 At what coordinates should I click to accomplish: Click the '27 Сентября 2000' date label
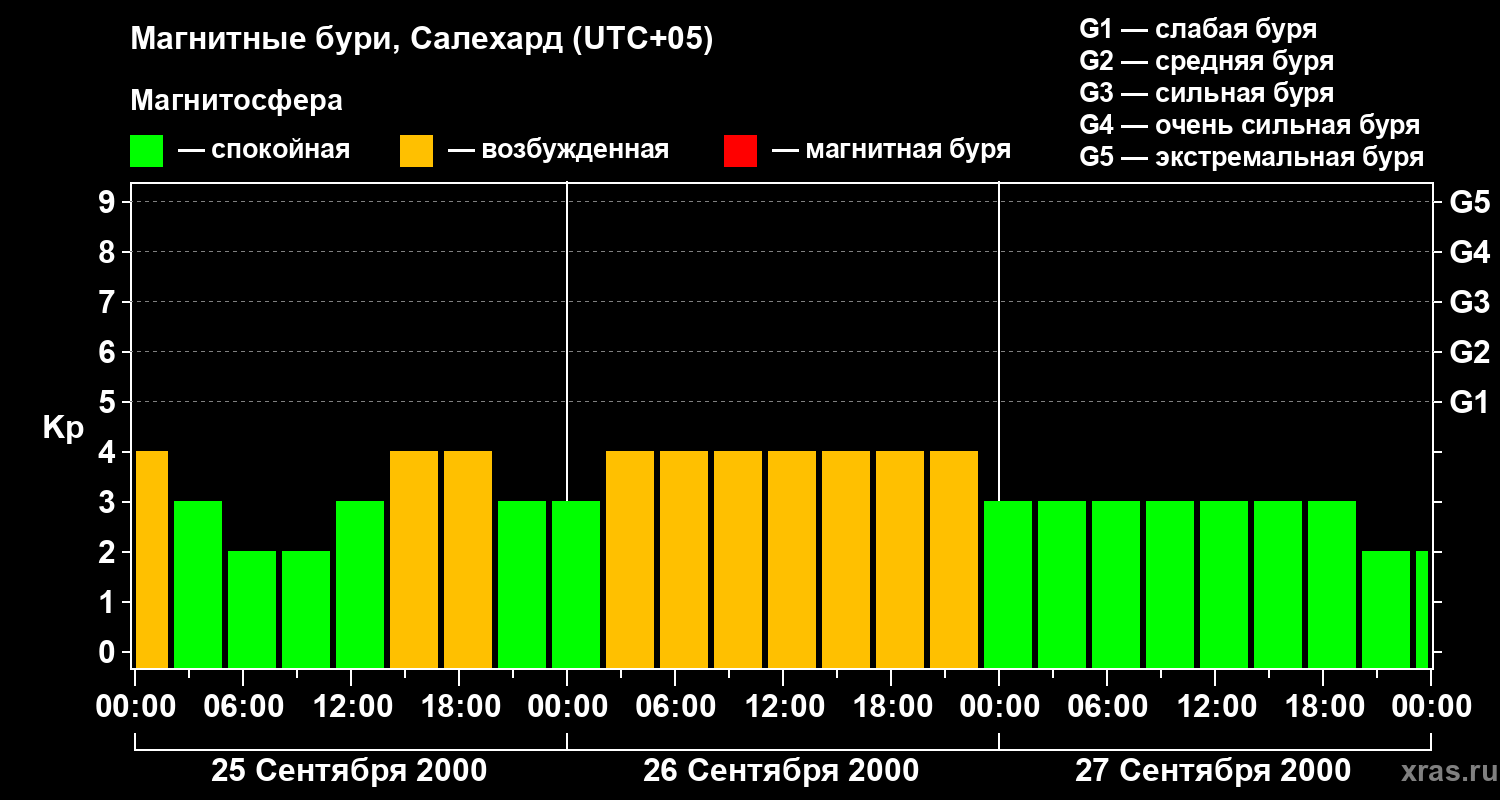click(1213, 771)
